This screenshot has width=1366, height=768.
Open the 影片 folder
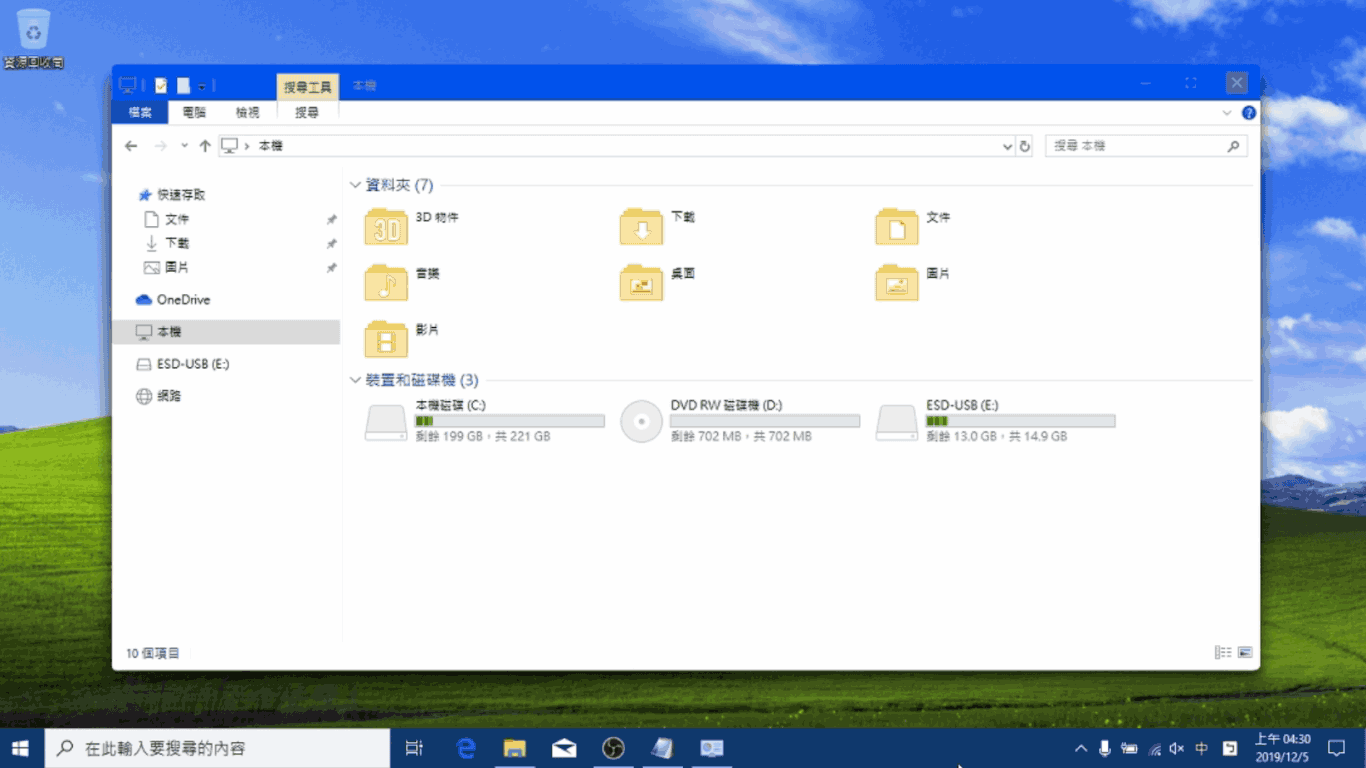click(x=402, y=339)
